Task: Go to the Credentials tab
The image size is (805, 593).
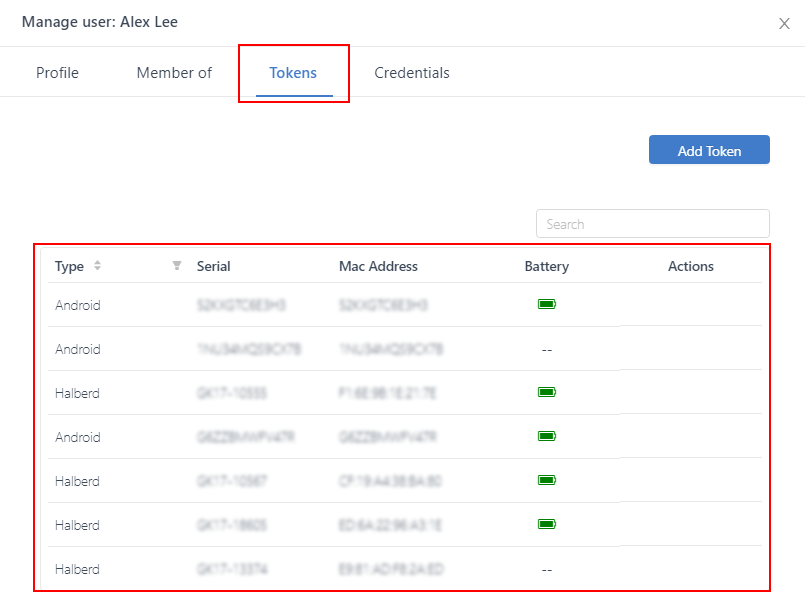Action: click(412, 73)
